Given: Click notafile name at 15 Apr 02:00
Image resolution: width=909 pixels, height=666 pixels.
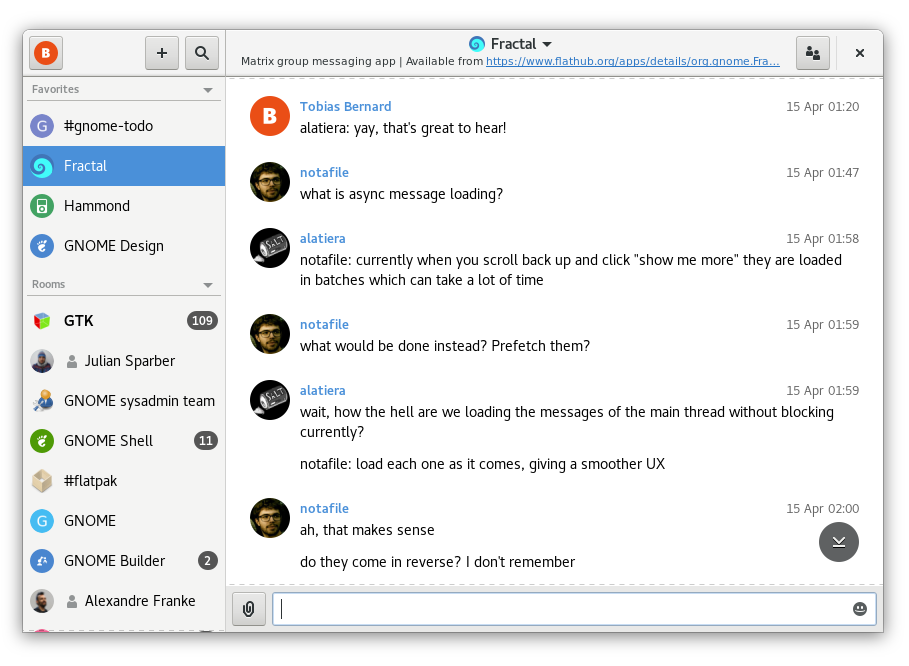Looking at the screenshot, I should click(324, 509).
